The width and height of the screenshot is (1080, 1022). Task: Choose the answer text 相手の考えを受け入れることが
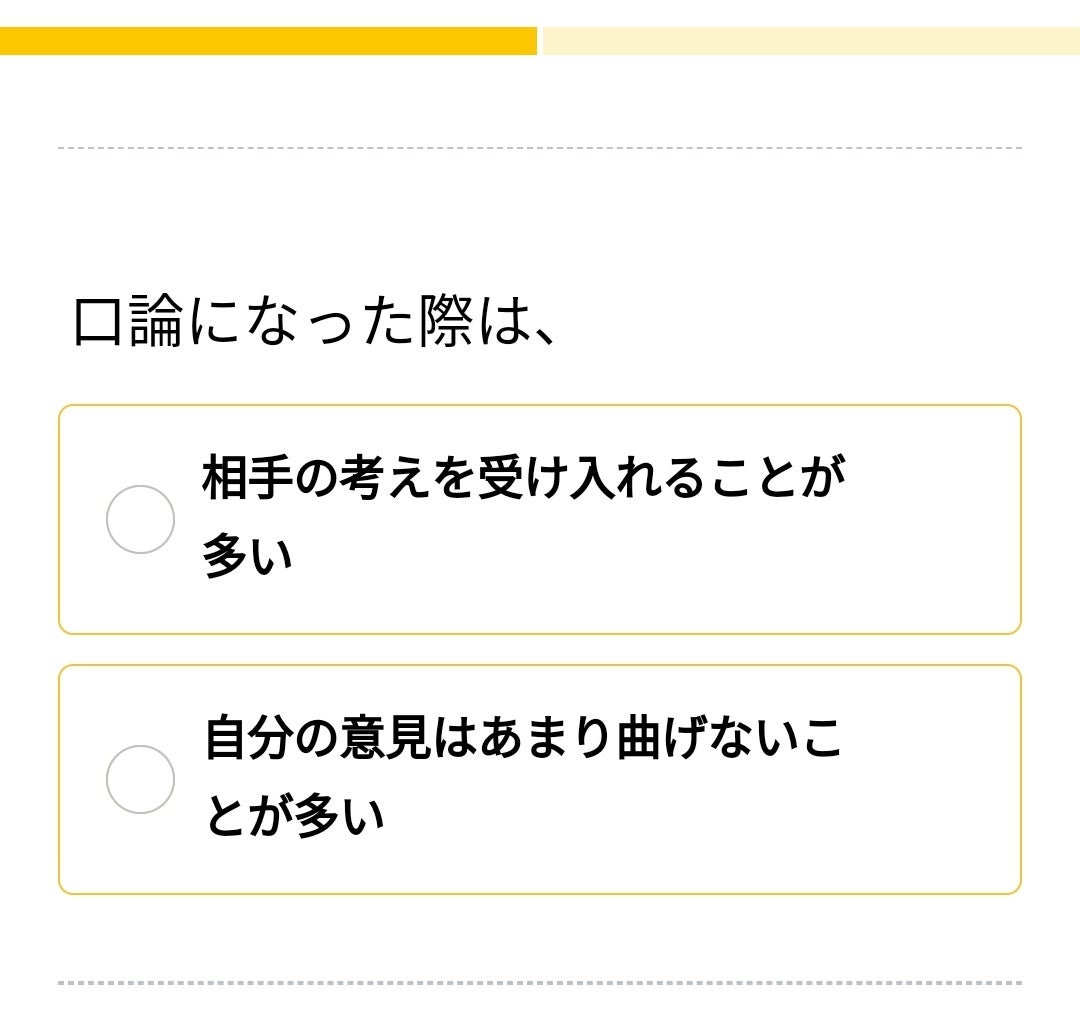[x=523, y=479]
